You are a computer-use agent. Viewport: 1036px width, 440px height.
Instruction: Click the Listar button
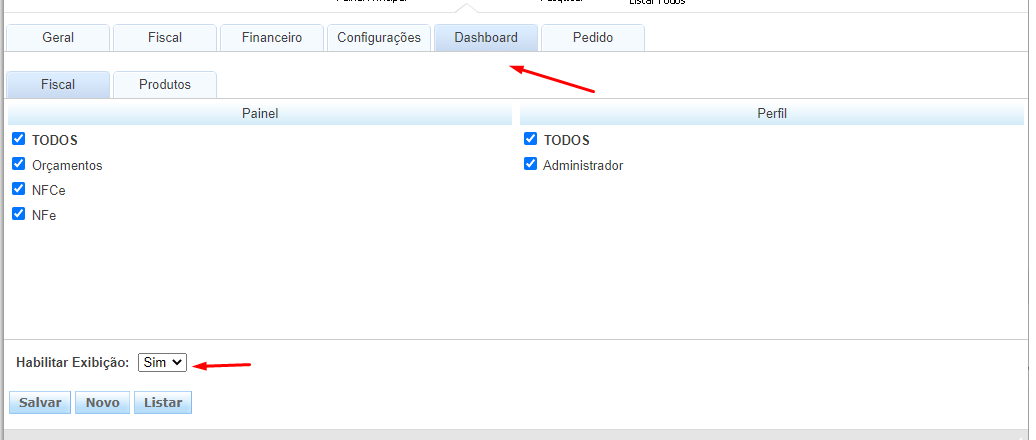[163, 402]
